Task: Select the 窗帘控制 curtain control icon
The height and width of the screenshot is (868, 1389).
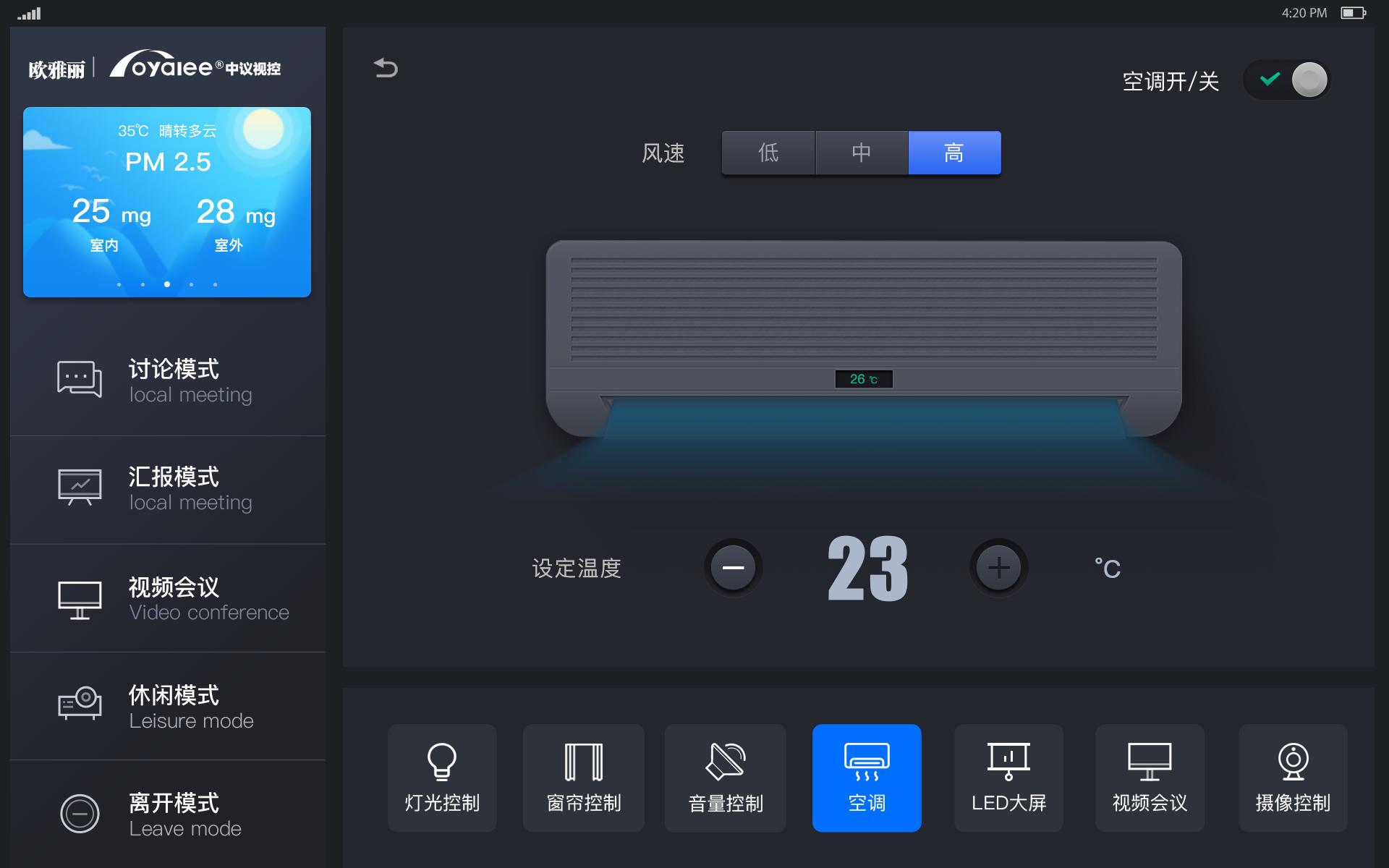Action: [583, 778]
